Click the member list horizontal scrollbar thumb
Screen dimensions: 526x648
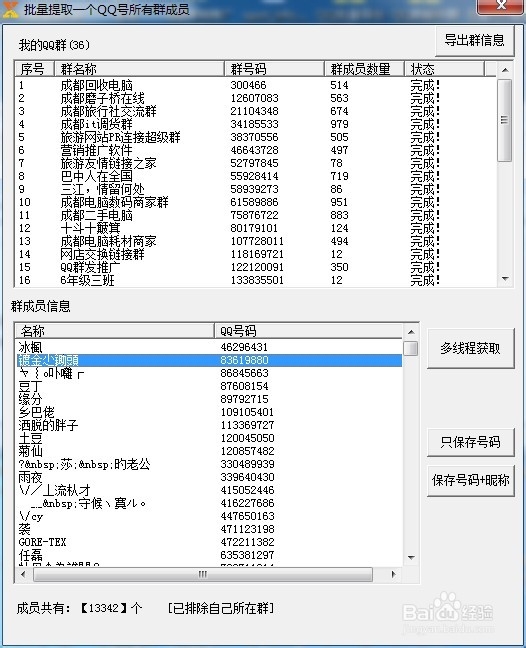click(x=203, y=574)
